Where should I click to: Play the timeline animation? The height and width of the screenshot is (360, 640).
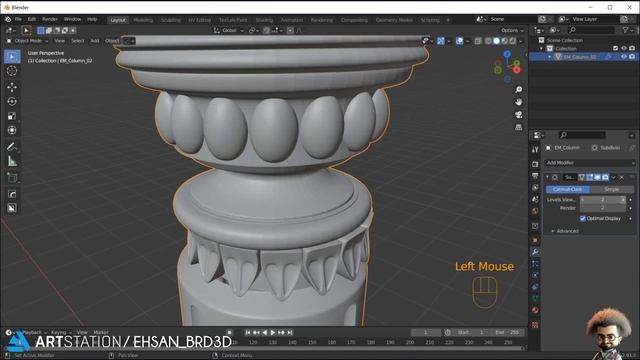coord(273,333)
